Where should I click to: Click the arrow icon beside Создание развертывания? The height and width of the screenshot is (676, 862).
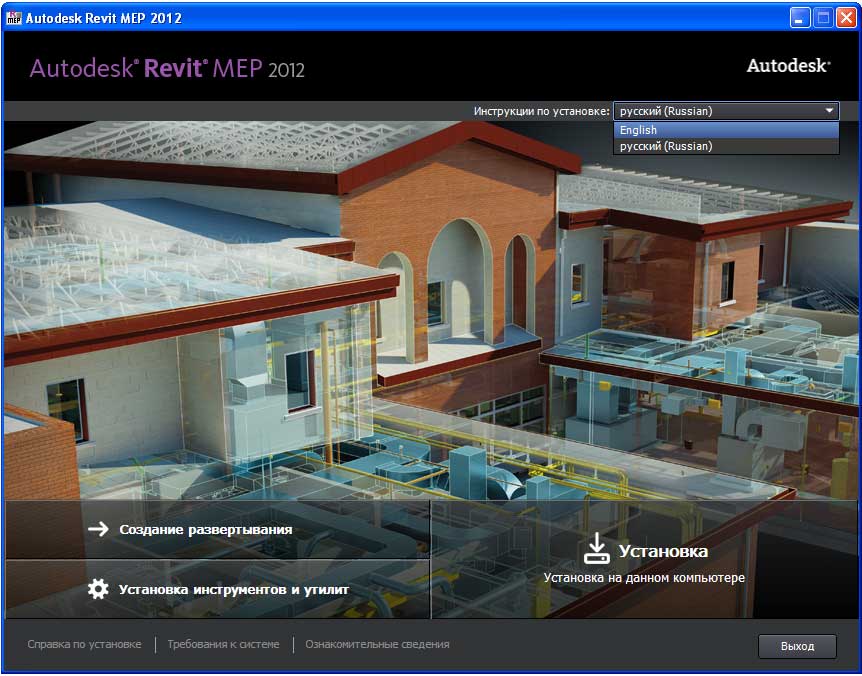click(98, 529)
